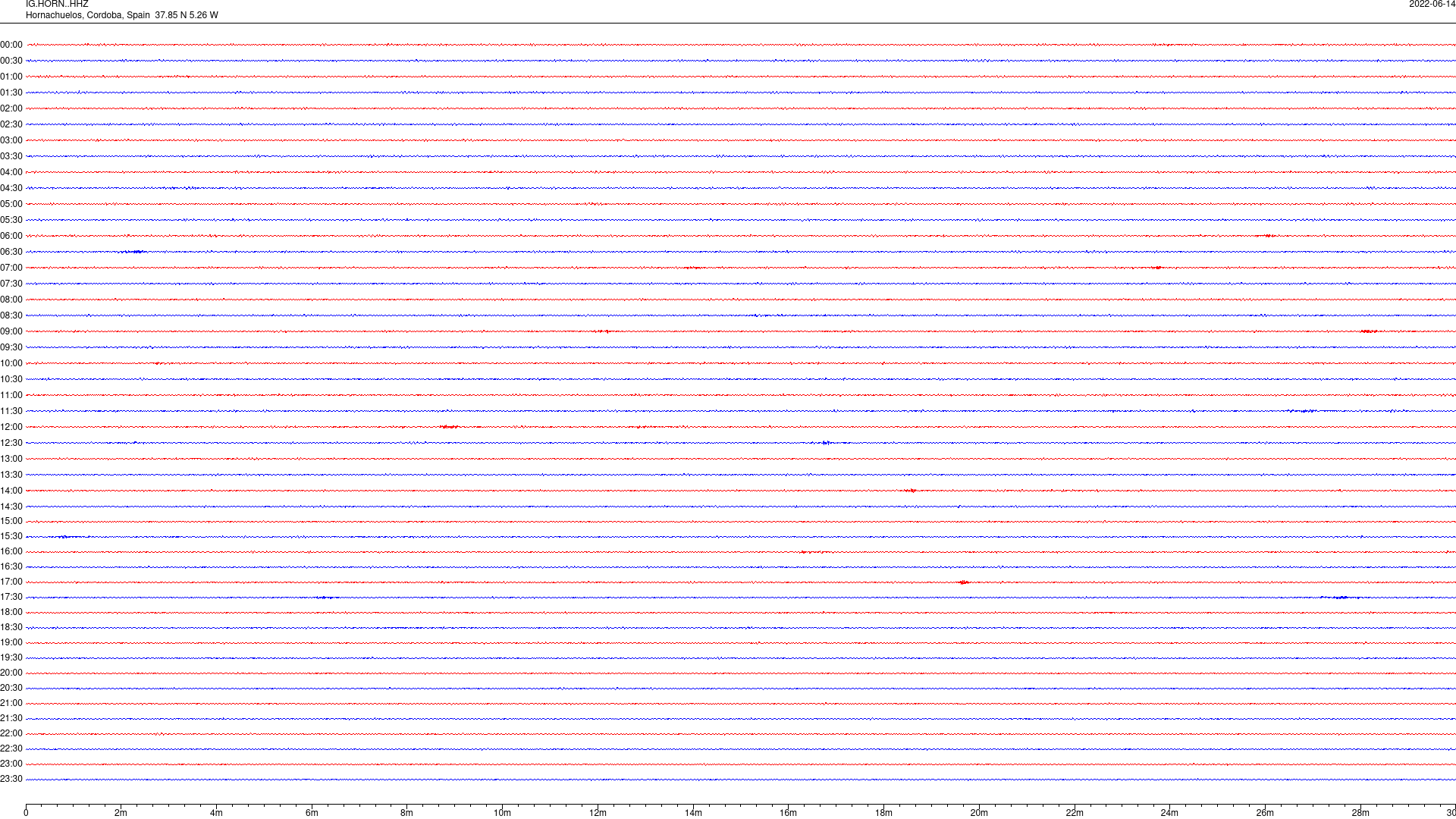This screenshot has width=1456, height=819.
Task: Select the 19:00 time row label
Action: click(11, 642)
